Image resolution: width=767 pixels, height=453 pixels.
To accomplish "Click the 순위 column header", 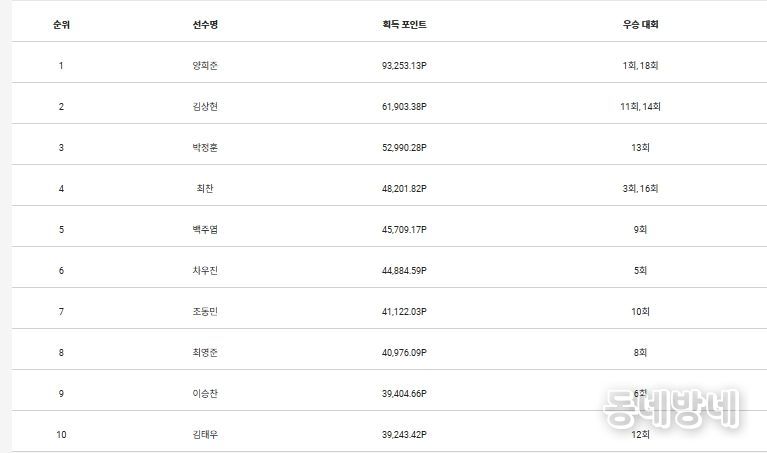I will pyautogui.click(x=61, y=25).
